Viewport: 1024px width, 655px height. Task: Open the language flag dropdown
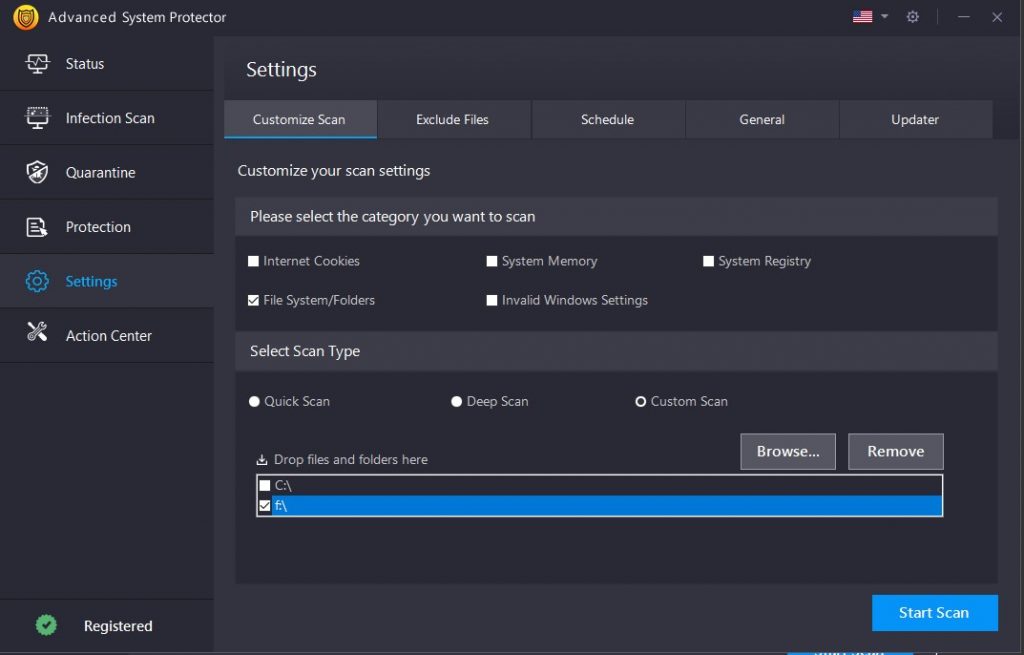[866, 17]
